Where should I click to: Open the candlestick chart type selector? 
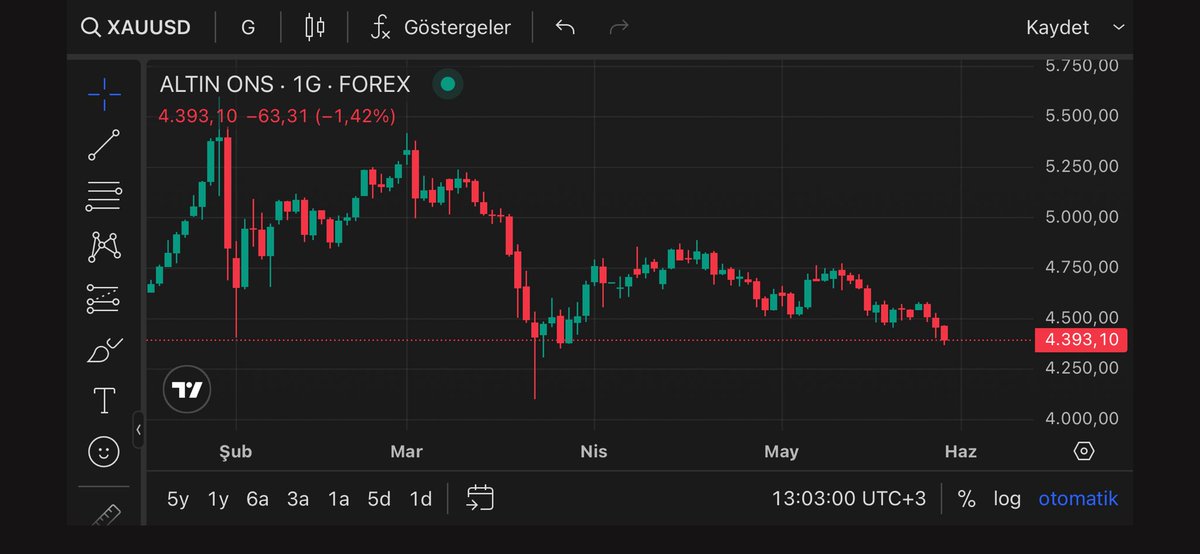point(315,27)
